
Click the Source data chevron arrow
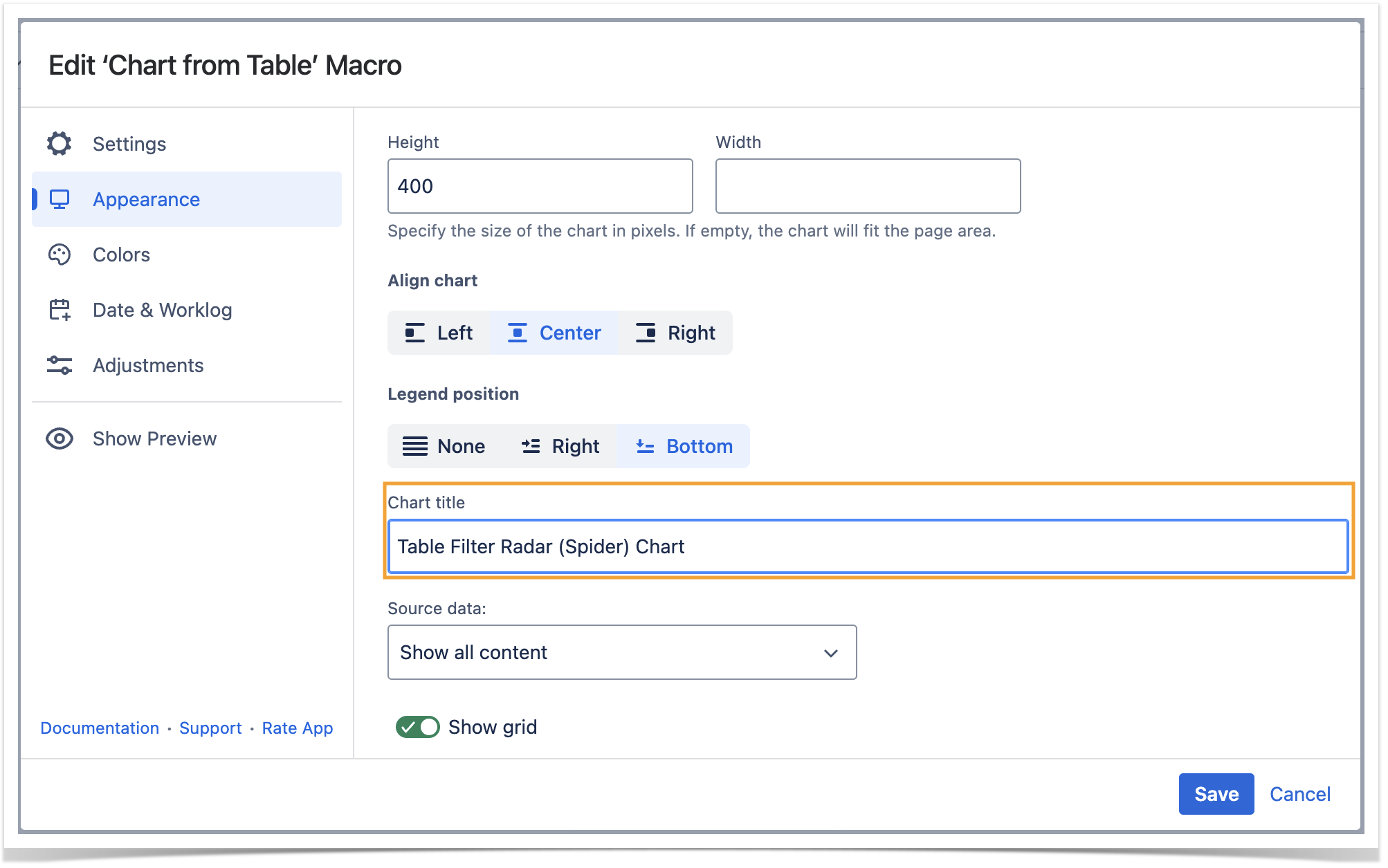(x=830, y=653)
